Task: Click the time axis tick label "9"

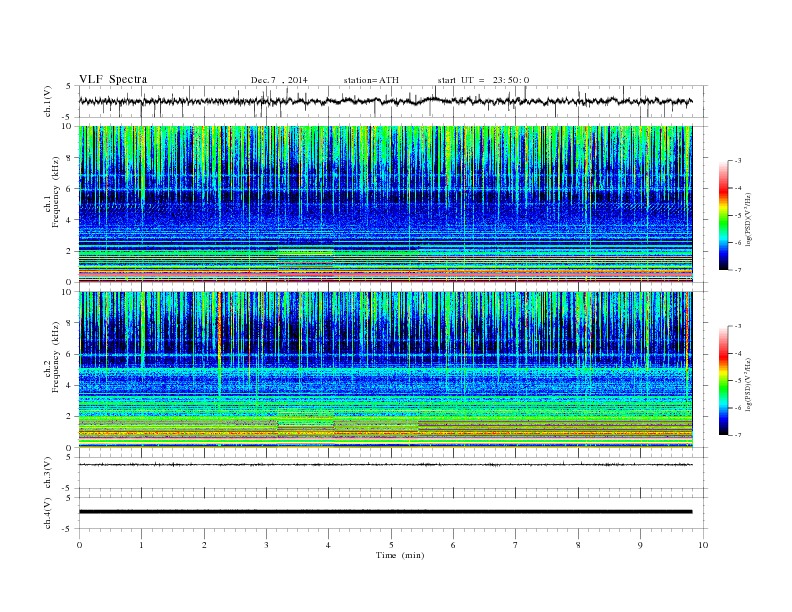Action: tap(640, 545)
